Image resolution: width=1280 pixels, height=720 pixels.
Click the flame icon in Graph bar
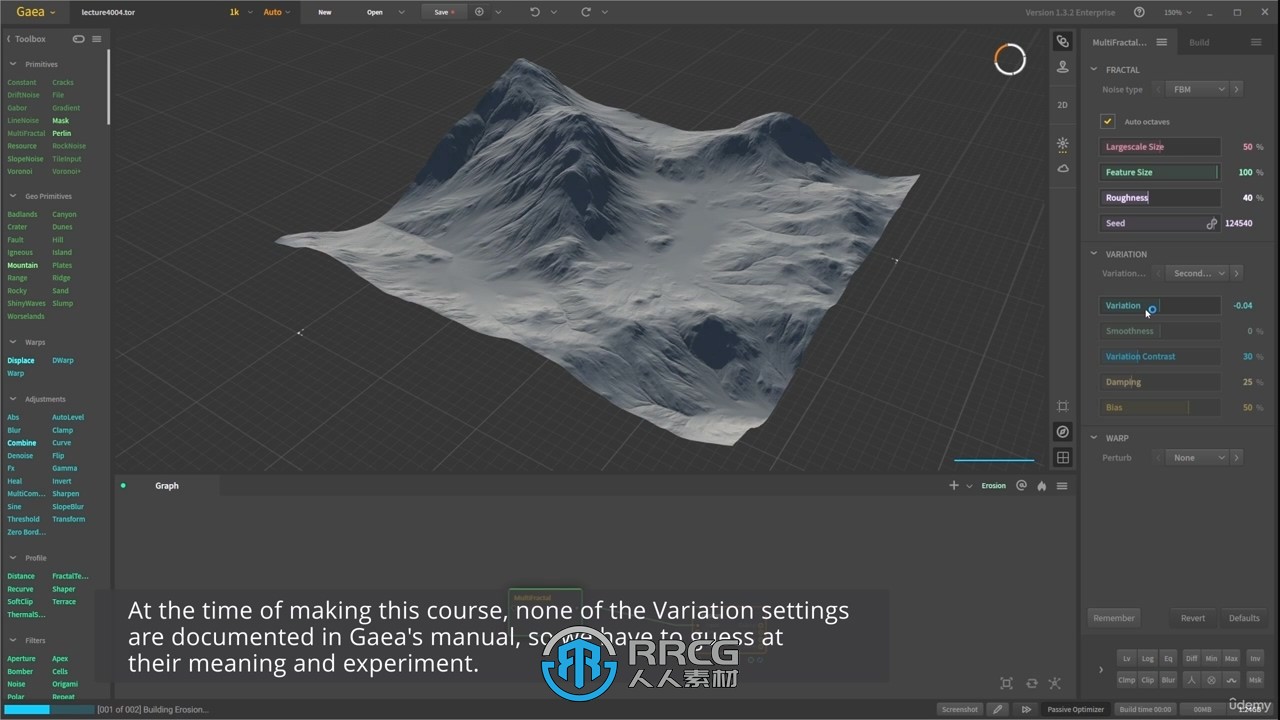click(x=1041, y=486)
